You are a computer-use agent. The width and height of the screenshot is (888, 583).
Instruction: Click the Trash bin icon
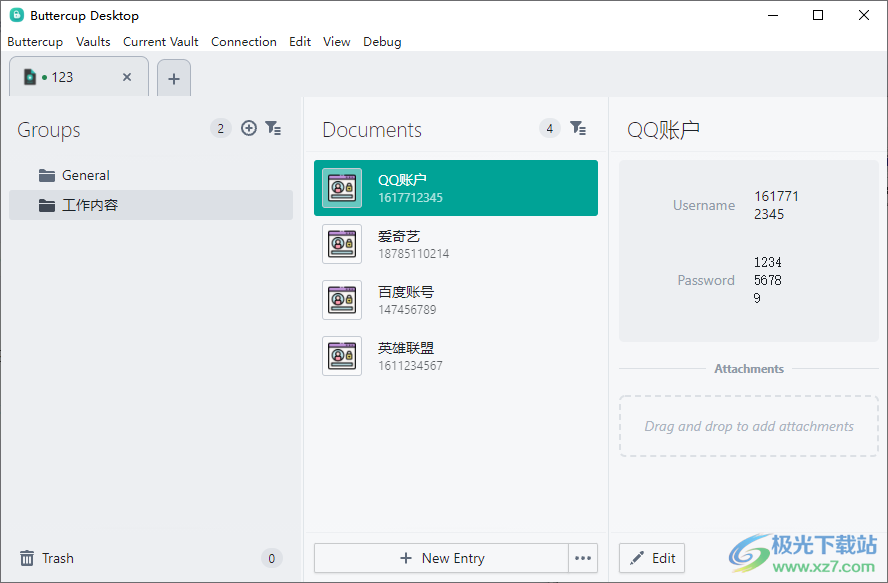[27, 558]
